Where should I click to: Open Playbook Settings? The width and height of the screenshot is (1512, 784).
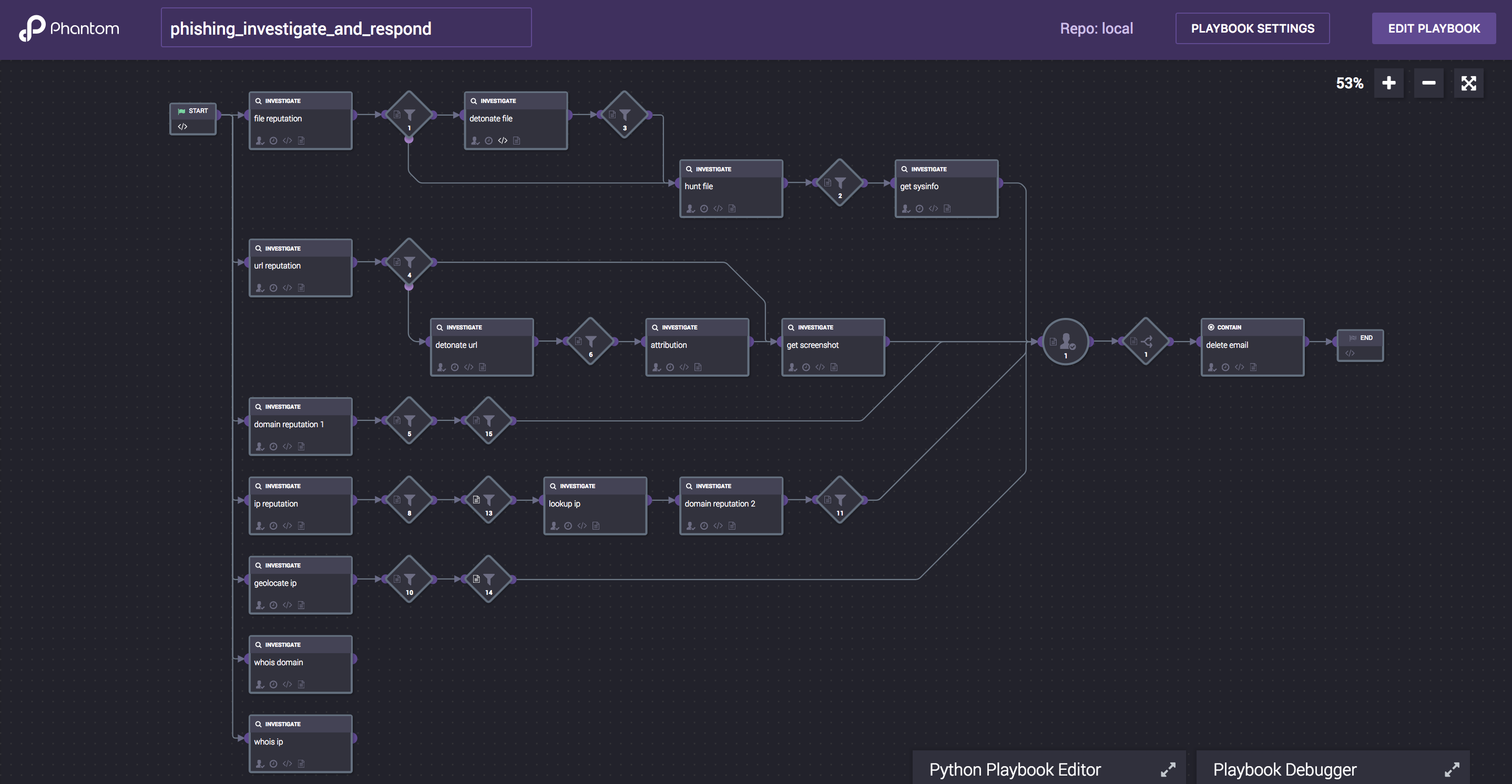coord(1252,28)
